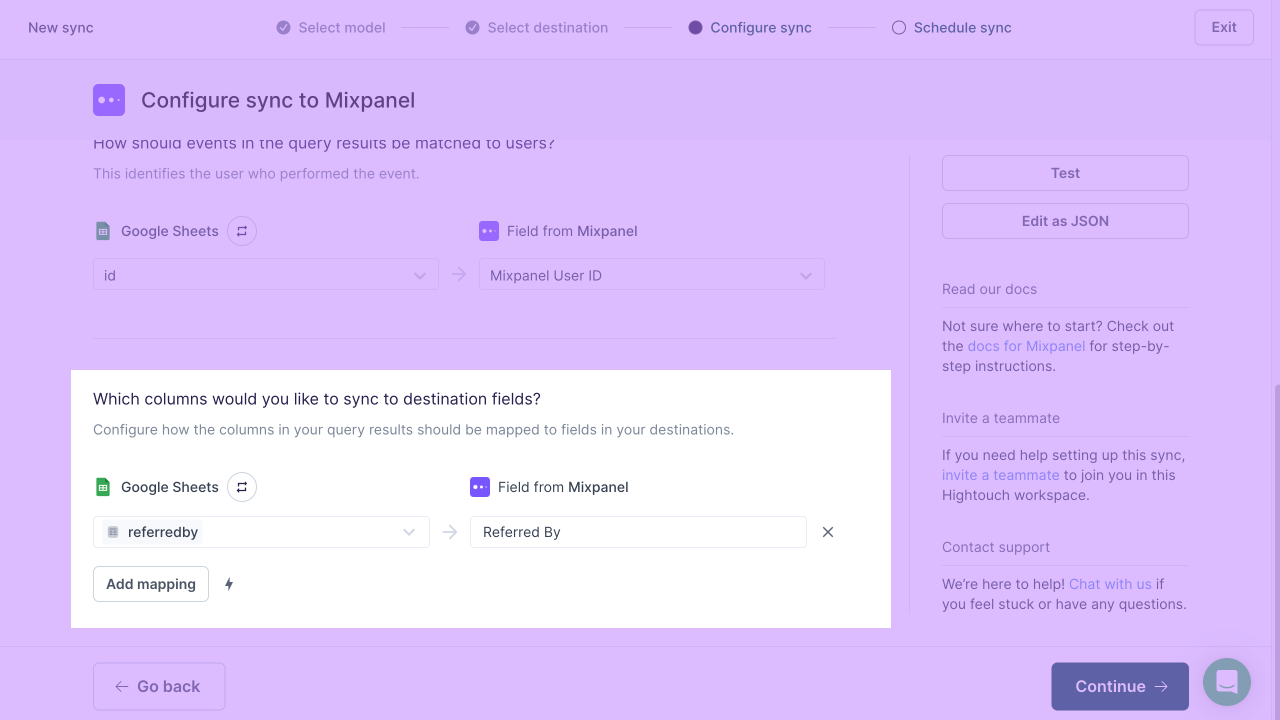Open the id column dropdown
1280x720 pixels.
[x=266, y=275]
